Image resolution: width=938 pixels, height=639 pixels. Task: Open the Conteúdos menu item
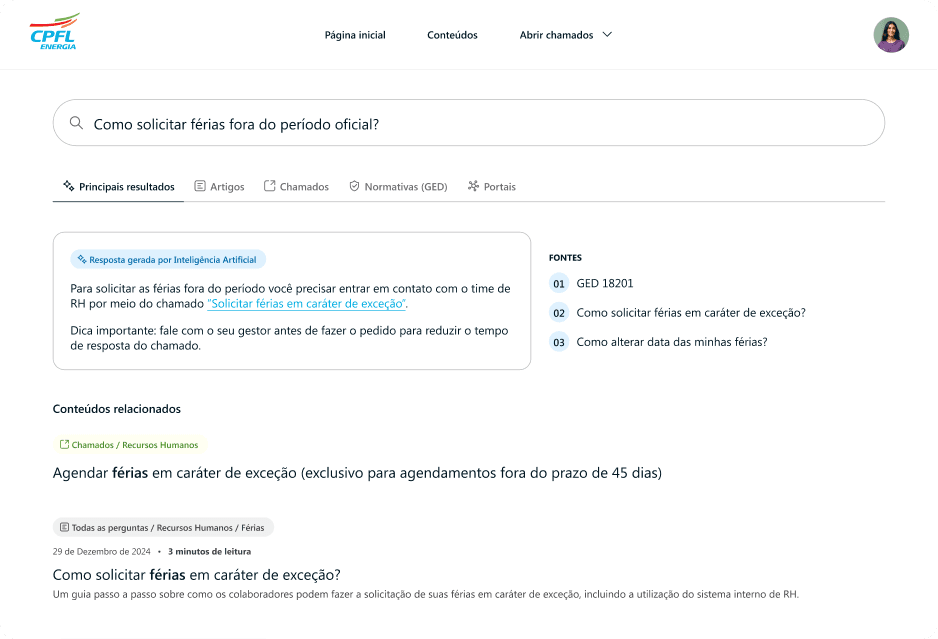pyautogui.click(x=452, y=35)
